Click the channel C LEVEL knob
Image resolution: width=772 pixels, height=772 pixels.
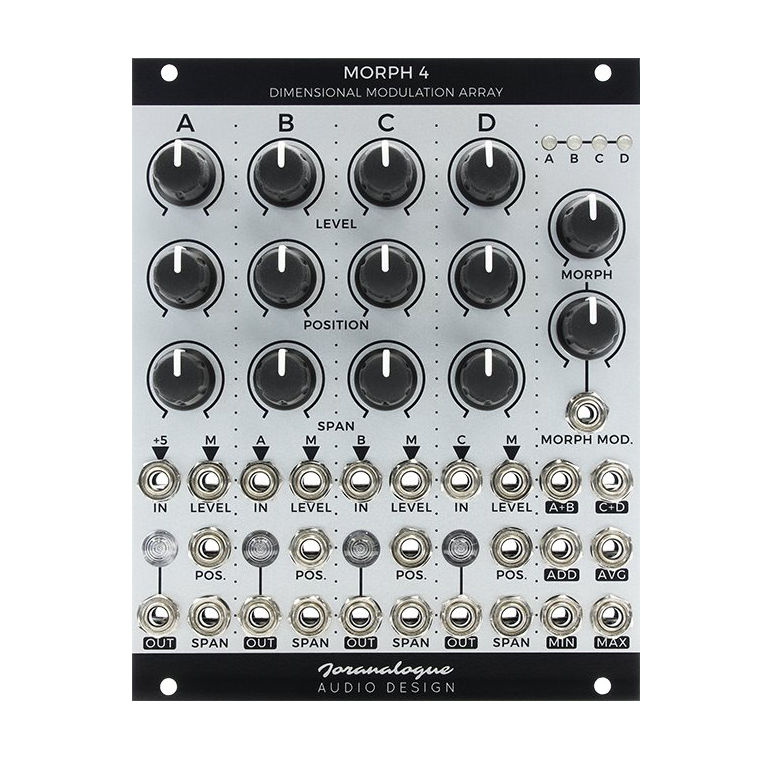pos(386,174)
